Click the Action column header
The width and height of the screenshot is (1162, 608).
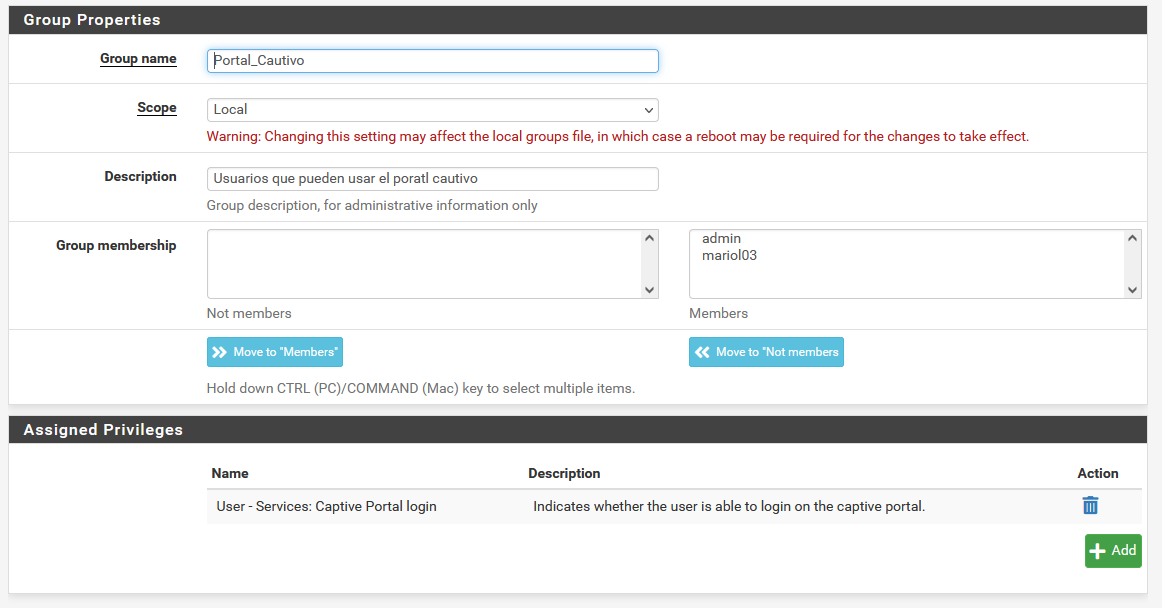point(1097,473)
